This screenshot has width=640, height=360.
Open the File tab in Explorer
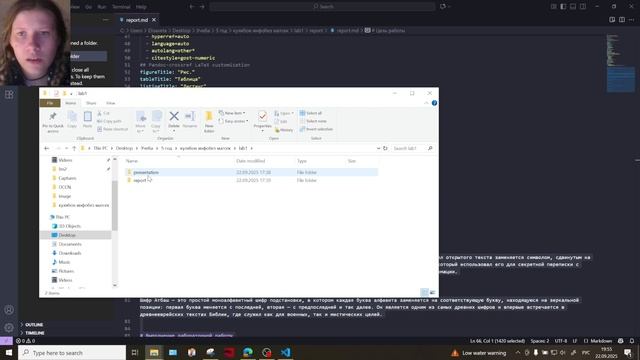(x=50, y=103)
